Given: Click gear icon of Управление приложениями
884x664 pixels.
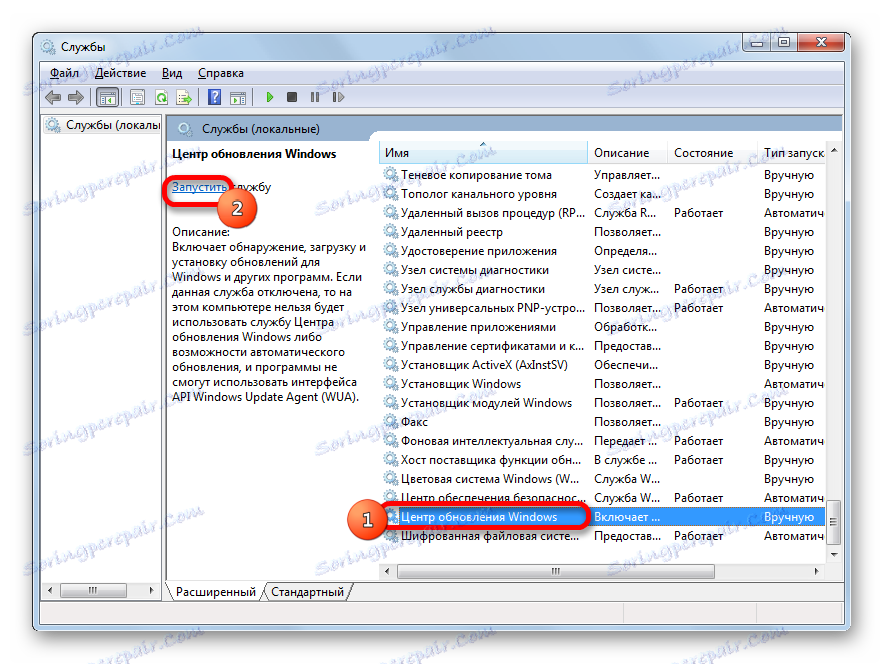Looking at the screenshot, I should pyautogui.click(x=390, y=326).
